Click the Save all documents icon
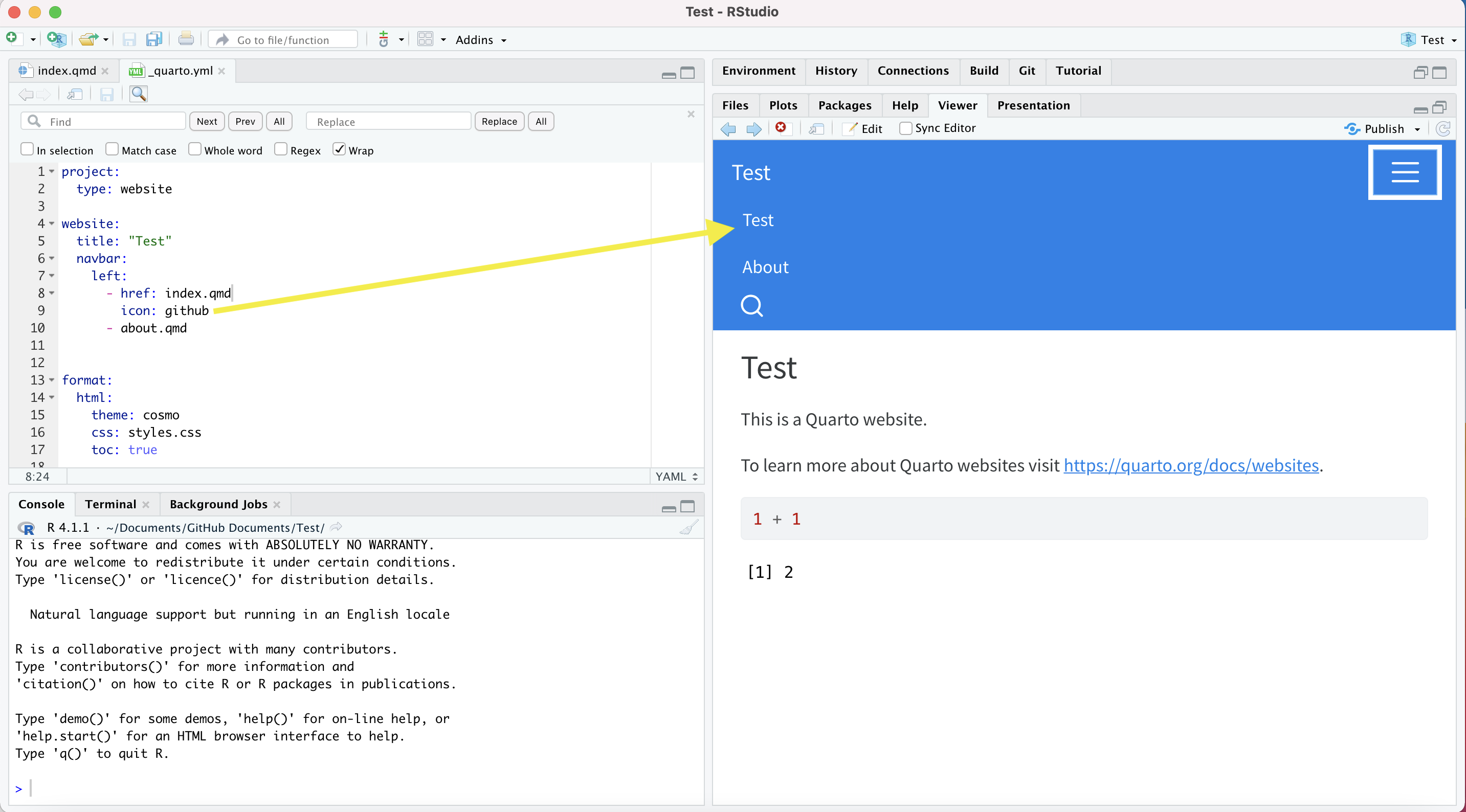 (153, 39)
